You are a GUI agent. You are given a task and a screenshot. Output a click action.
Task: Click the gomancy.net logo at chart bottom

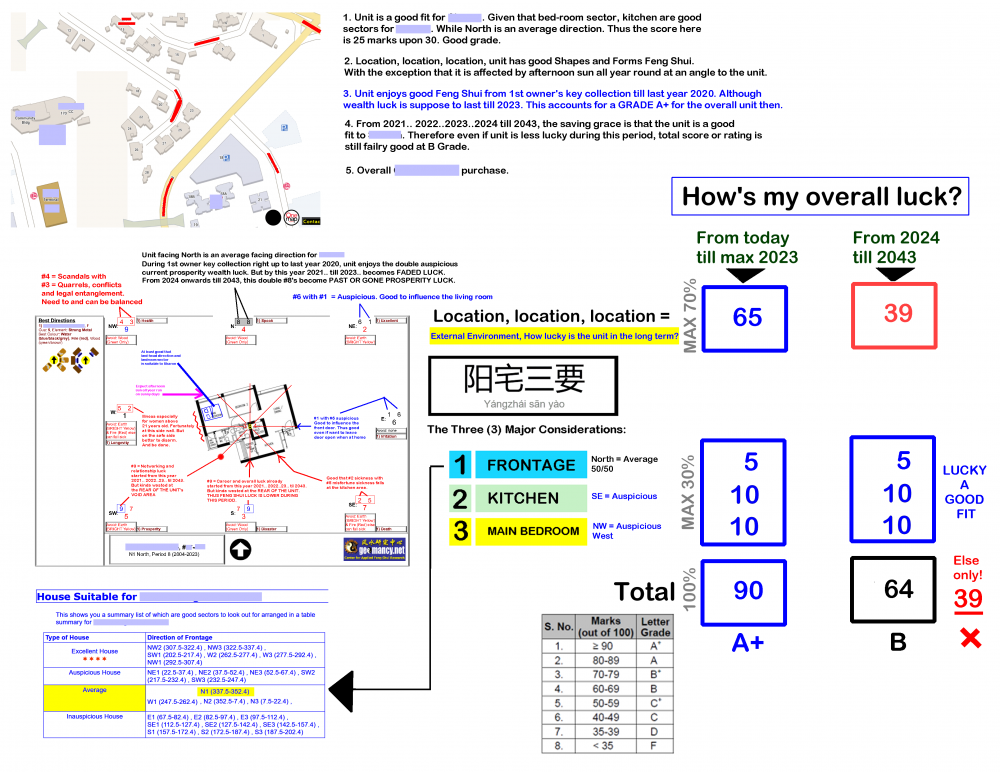(x=375, y=550)
